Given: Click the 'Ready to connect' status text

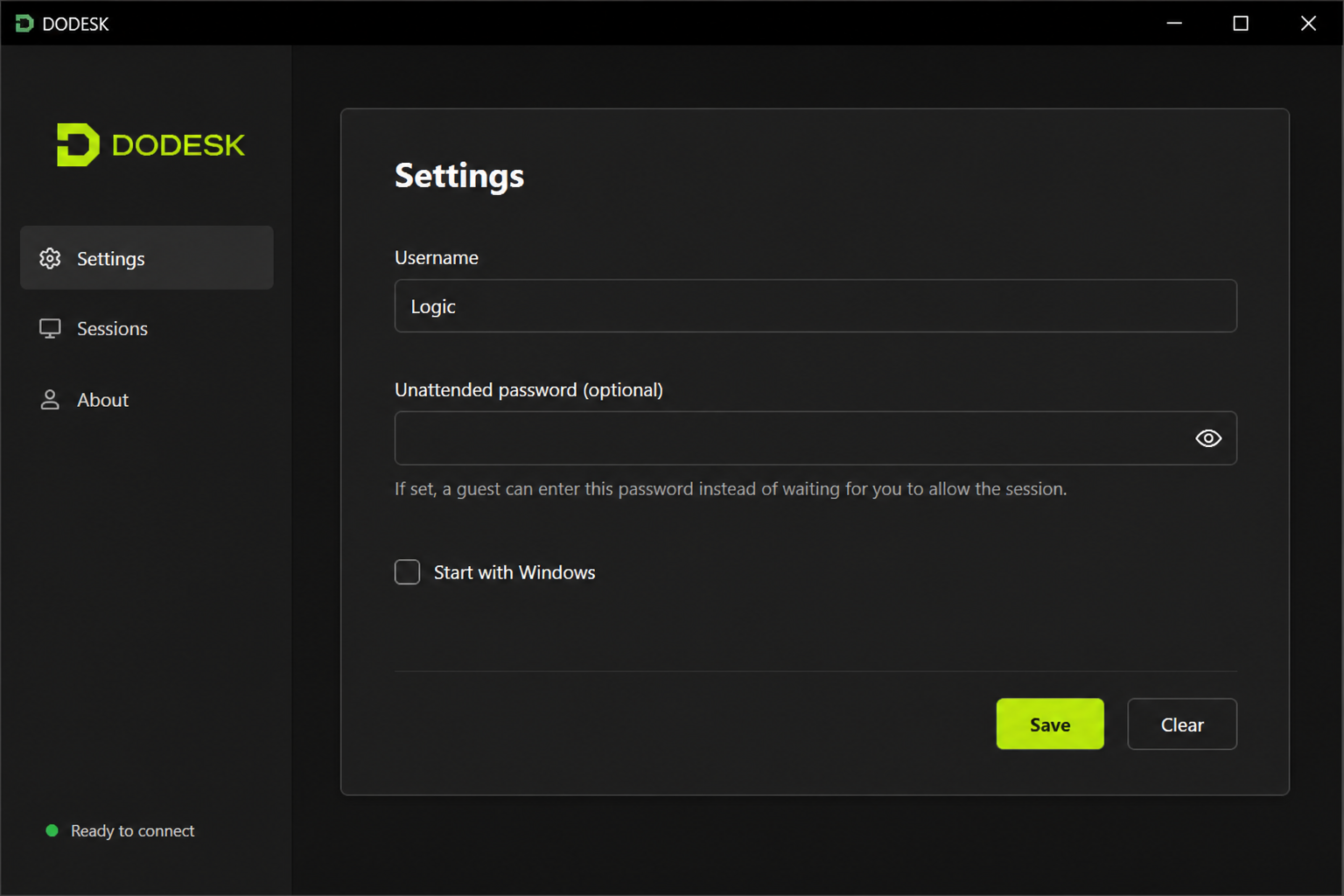Looking at the screenshot, I should [x=133, y=830].
